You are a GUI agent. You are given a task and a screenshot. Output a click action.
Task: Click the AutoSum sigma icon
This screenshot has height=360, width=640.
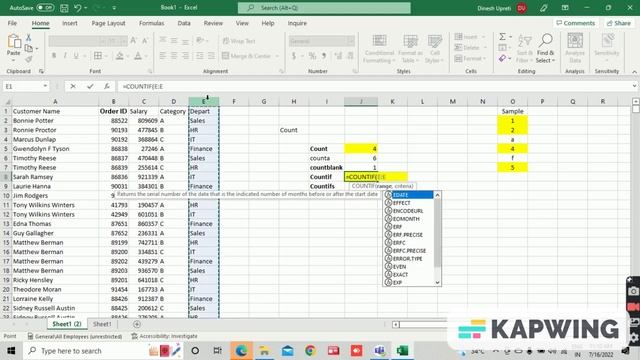click(502, 37)
